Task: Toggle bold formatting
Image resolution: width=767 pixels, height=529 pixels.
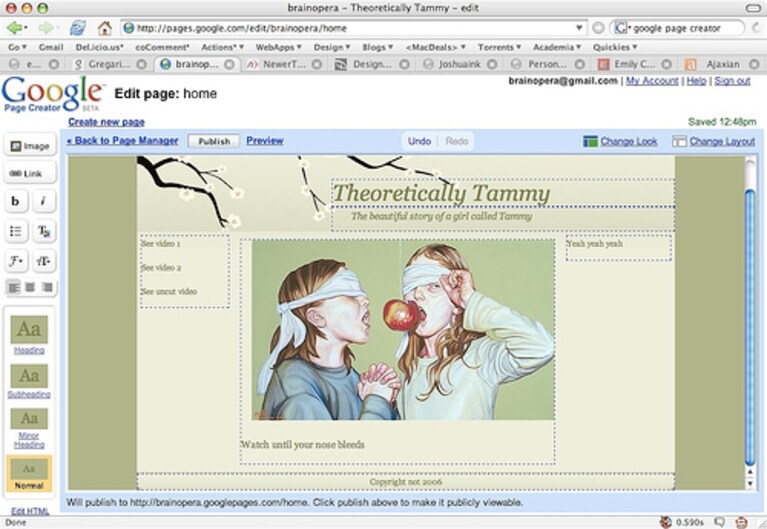Action: tap(16, 201)
